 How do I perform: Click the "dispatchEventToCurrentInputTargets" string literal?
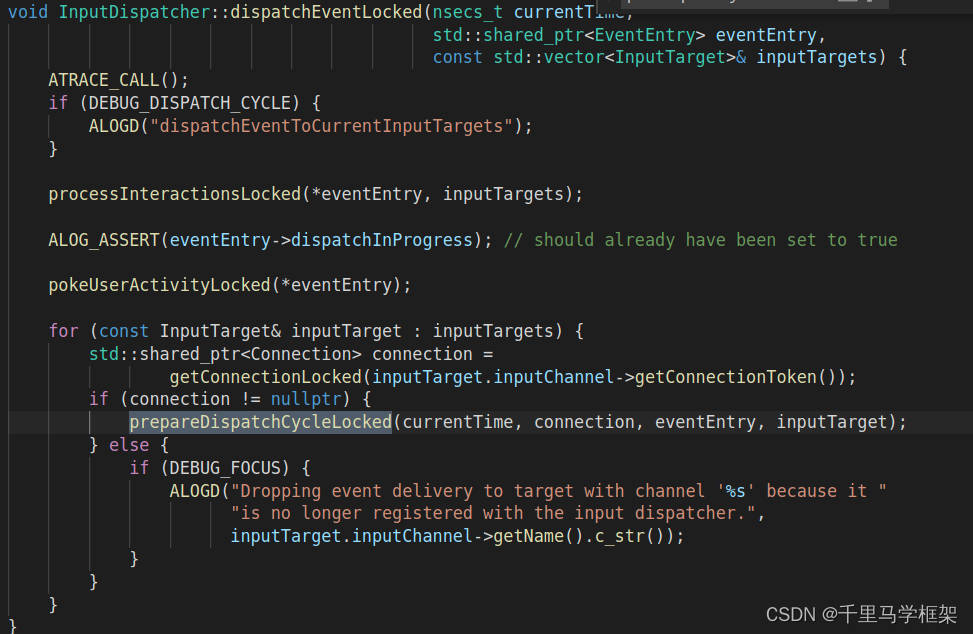click(x=331, y=127)
